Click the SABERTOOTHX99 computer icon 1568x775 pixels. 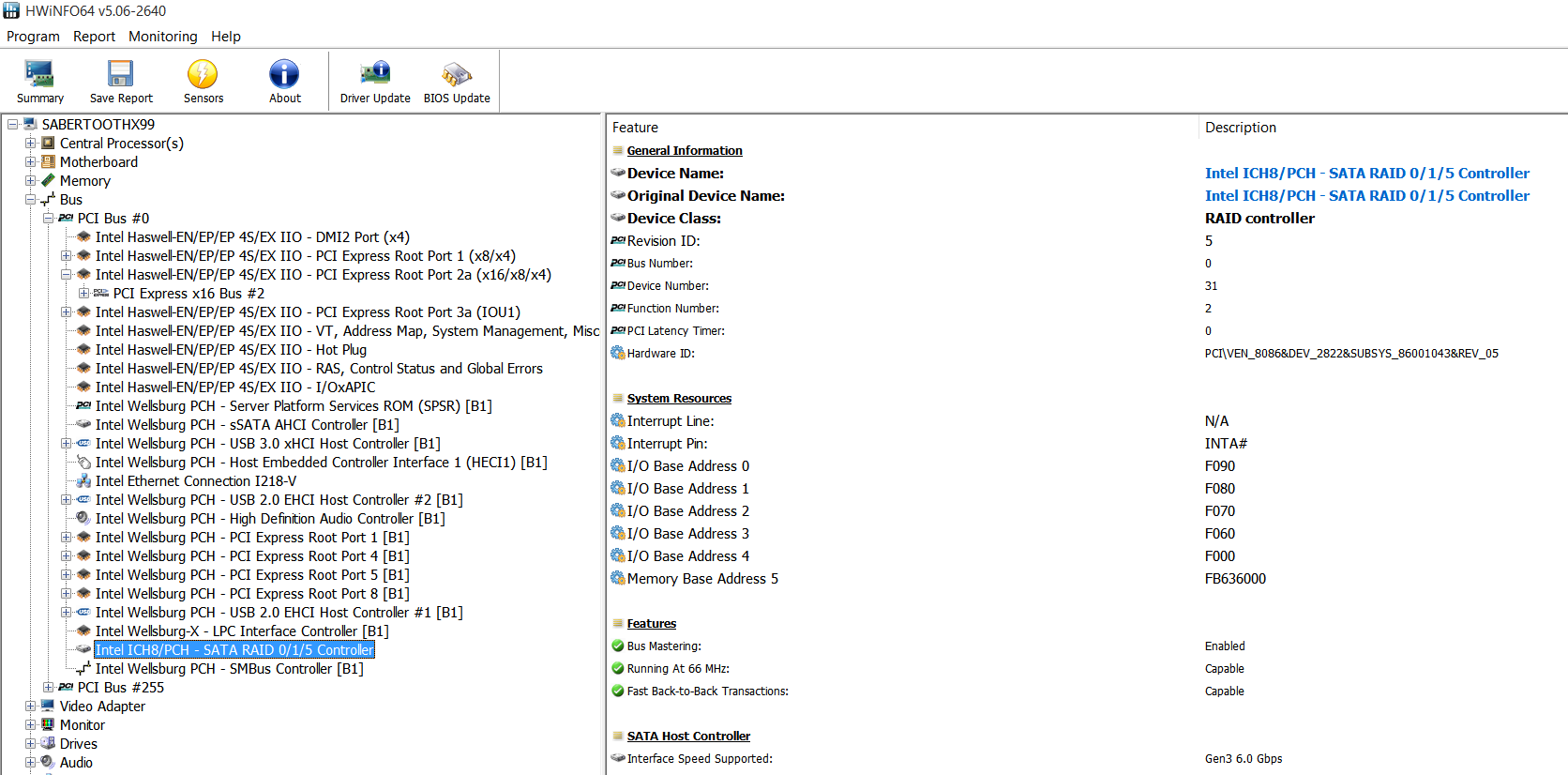[30, 125]
